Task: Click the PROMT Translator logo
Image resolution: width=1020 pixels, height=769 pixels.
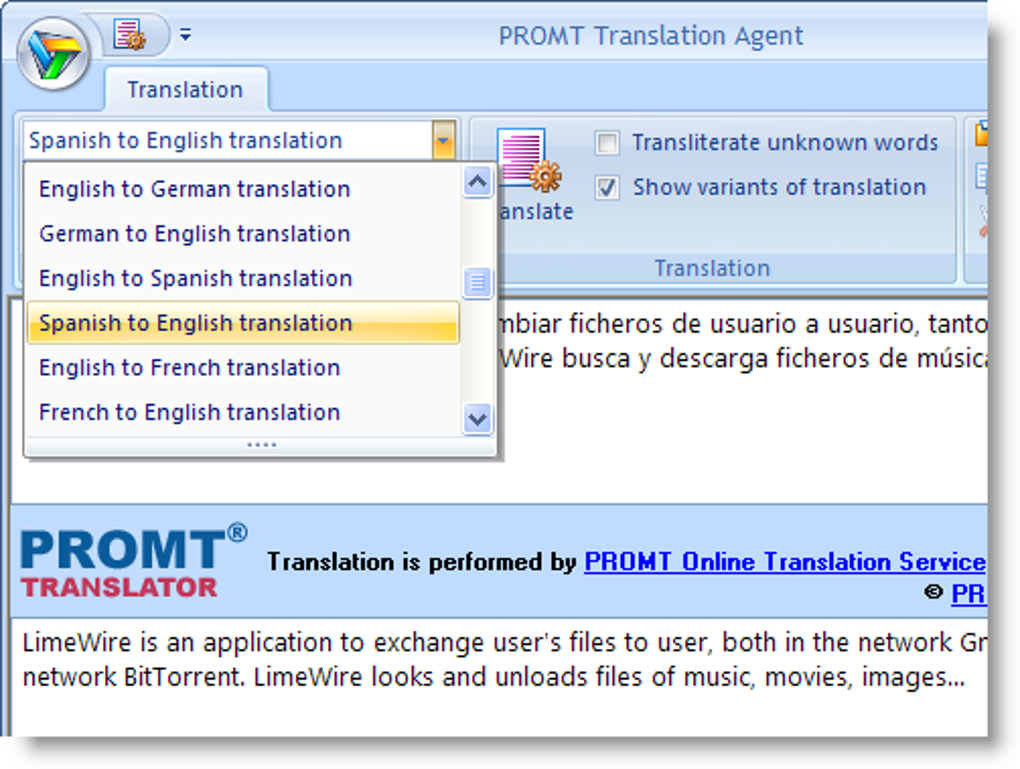Action: pyautogui.click(x=133, y=561)
